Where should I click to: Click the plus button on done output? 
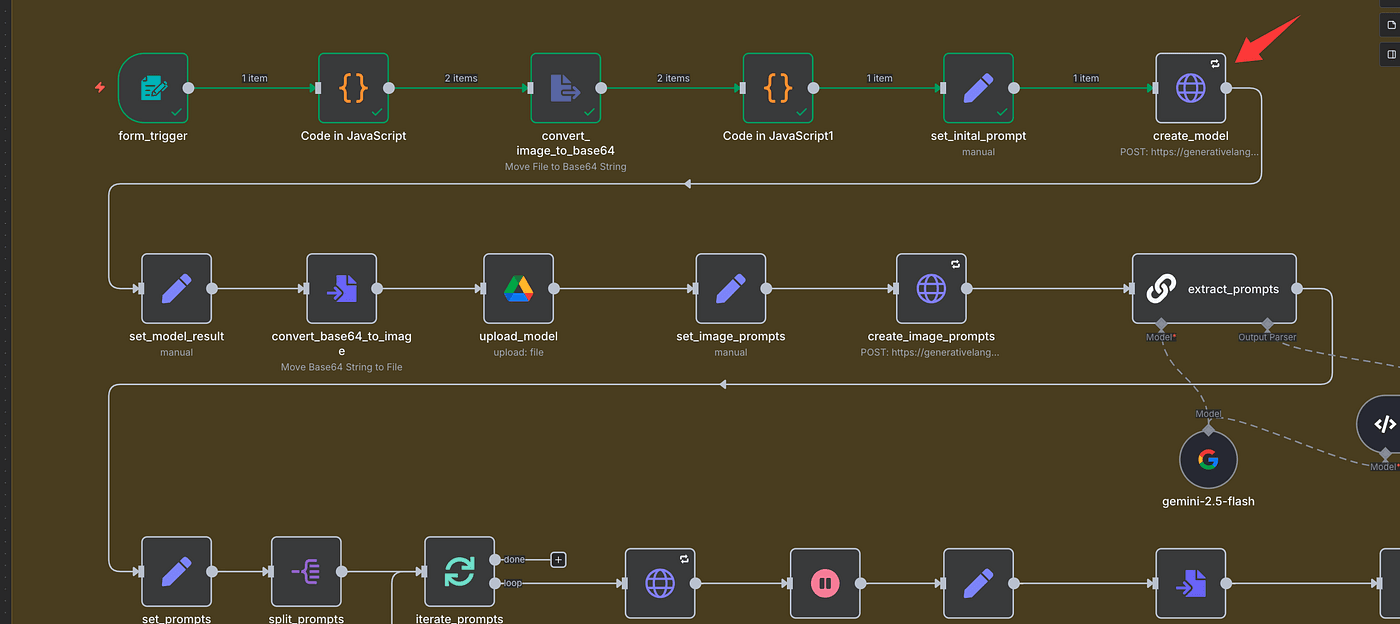(x=558, y=560)
